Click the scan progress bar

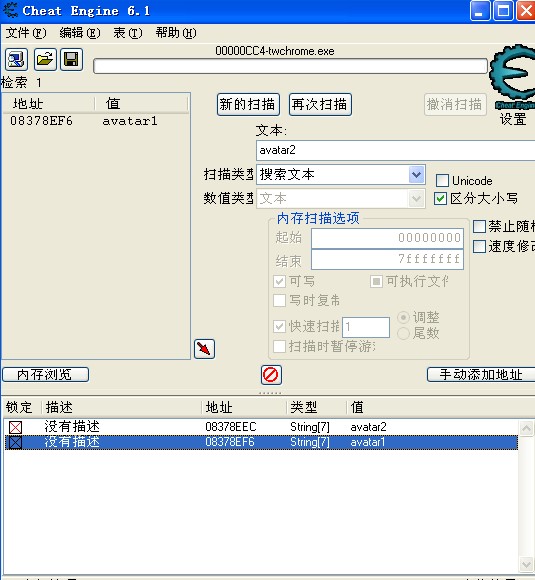290,66
